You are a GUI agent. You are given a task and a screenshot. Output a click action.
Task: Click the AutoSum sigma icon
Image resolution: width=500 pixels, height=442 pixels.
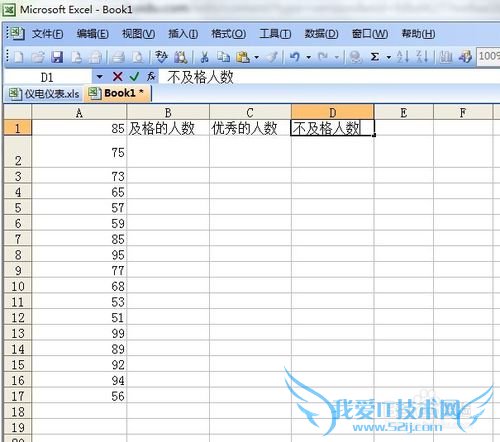[375, 57]
